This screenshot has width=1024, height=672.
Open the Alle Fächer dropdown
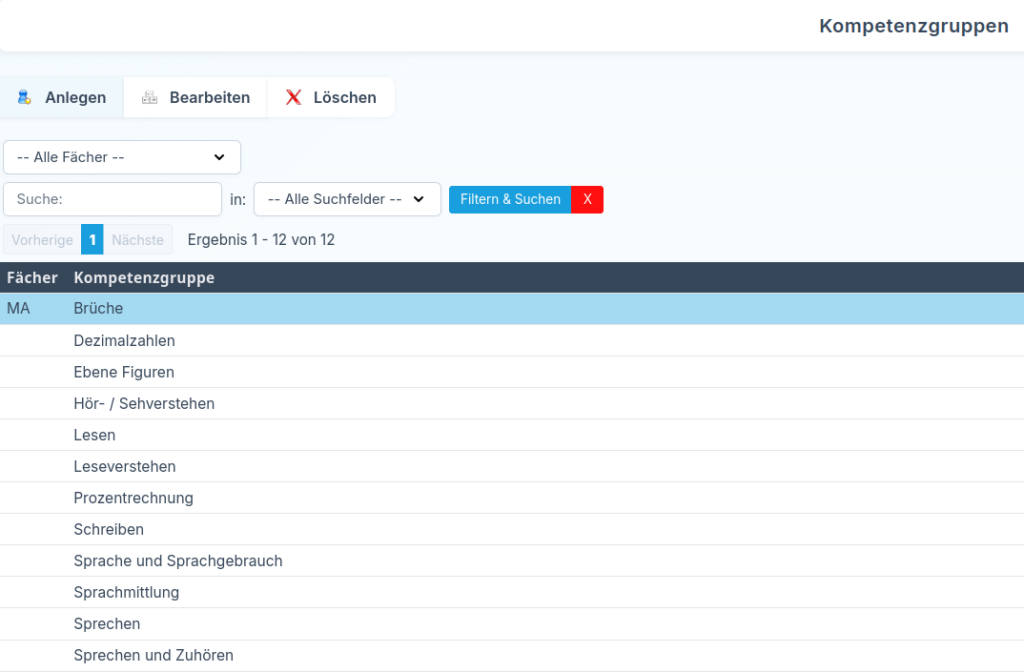pos(122,157)
